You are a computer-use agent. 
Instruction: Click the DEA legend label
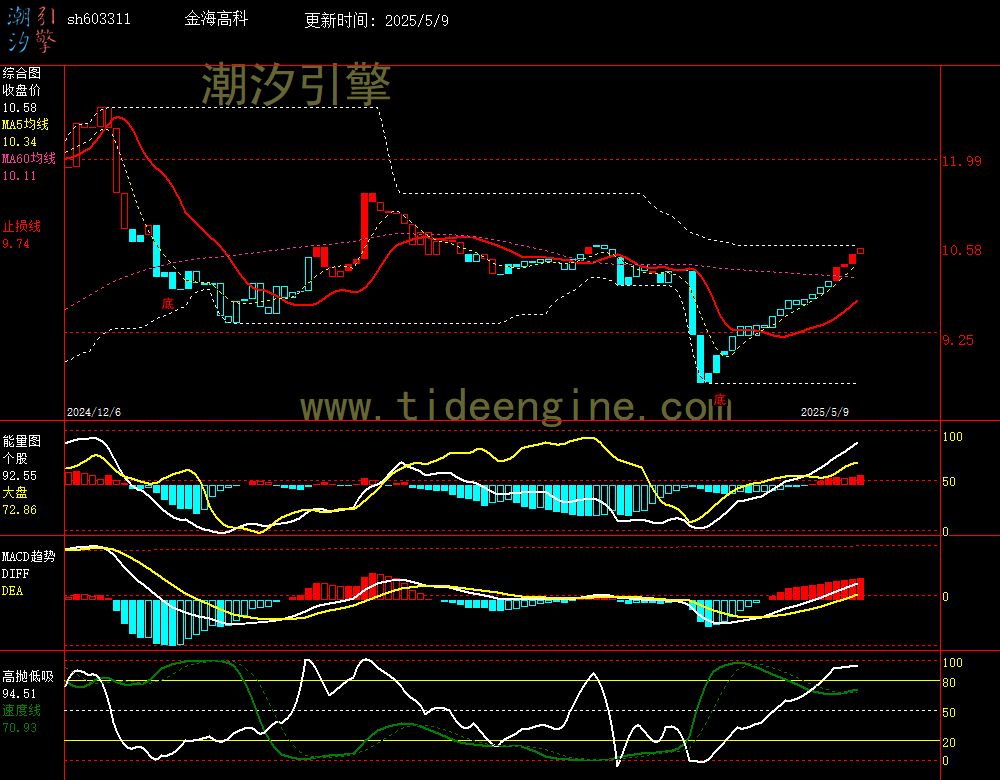(x=13, y=591)
